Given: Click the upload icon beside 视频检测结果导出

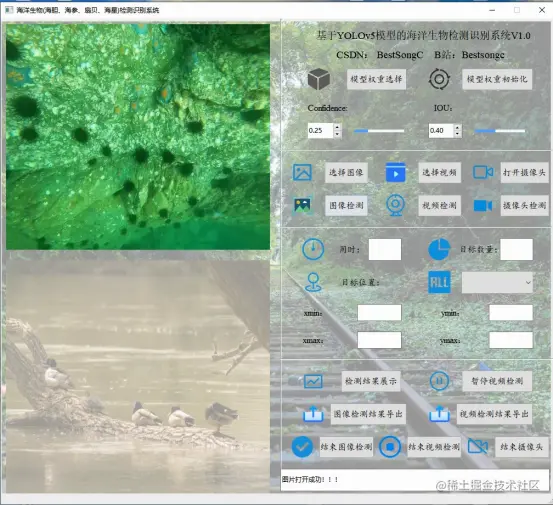Looking at the screenshot, I should 439,414.
